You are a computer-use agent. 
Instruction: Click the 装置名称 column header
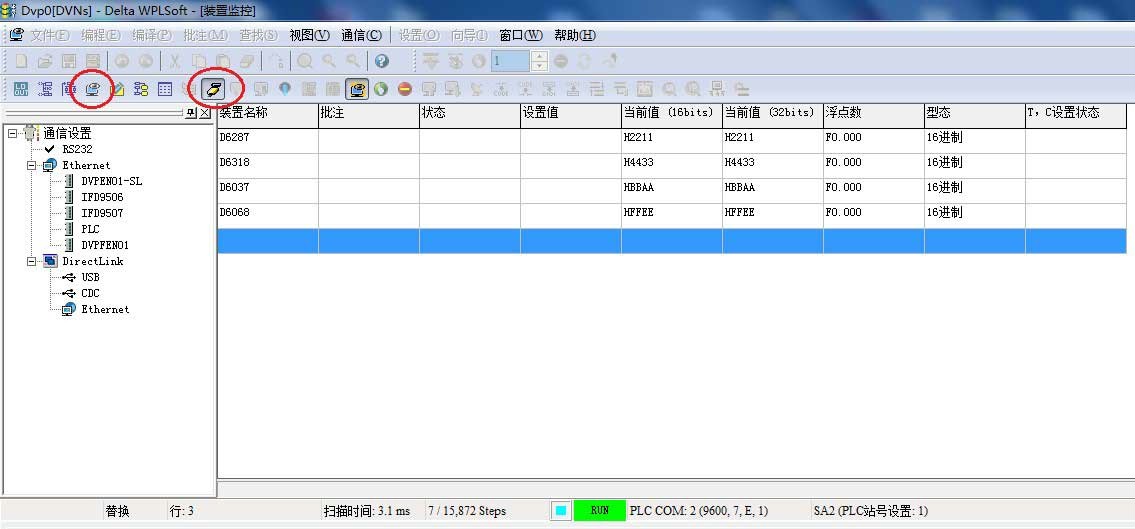(266, 113)
